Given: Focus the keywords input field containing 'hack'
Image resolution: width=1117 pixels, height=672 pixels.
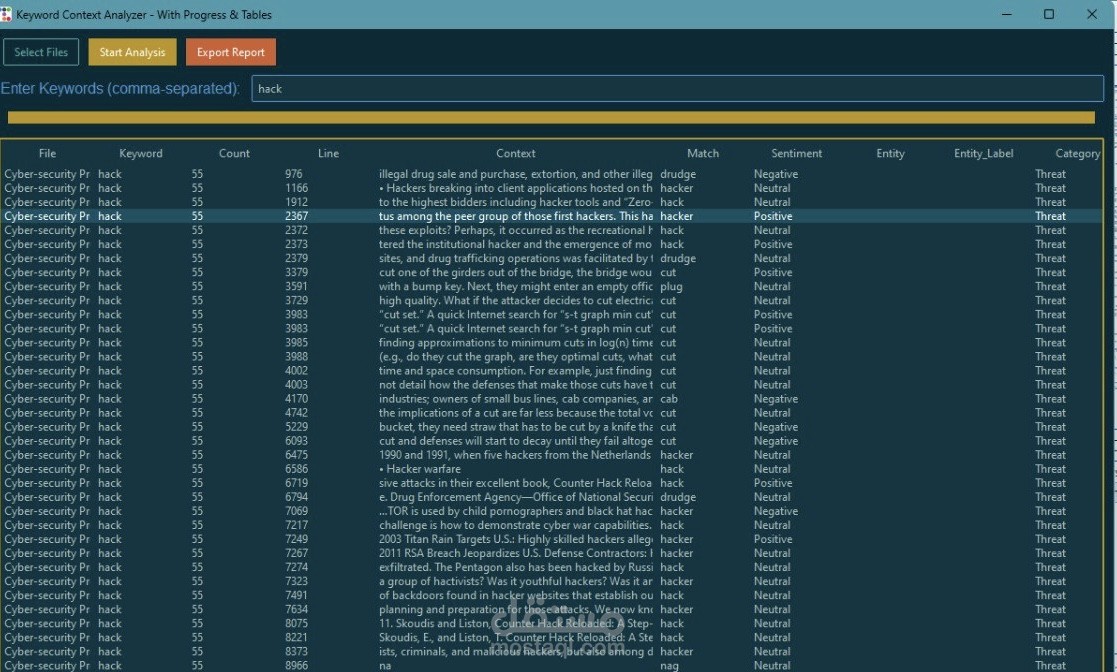Looking at the screenshot, I should coord(677,88).
